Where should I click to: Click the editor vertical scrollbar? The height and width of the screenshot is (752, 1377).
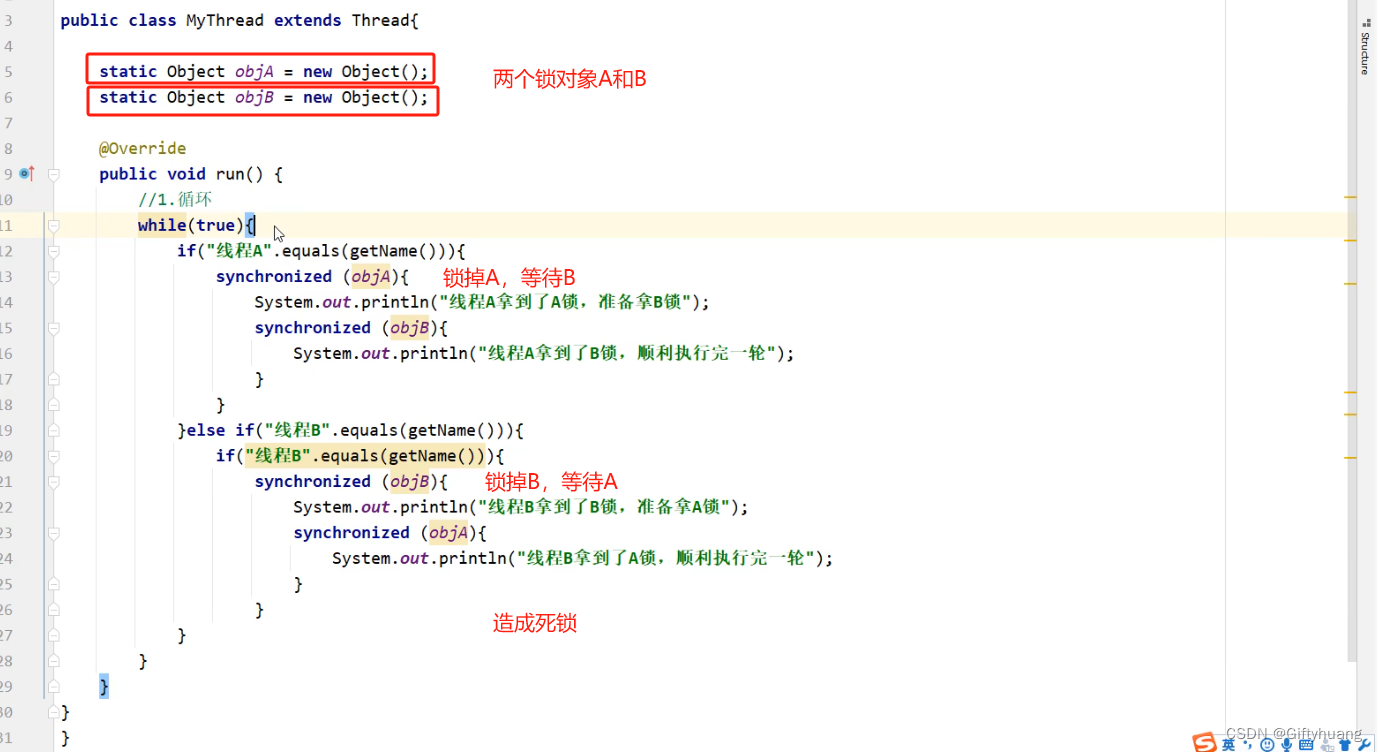coord(1351,330)
